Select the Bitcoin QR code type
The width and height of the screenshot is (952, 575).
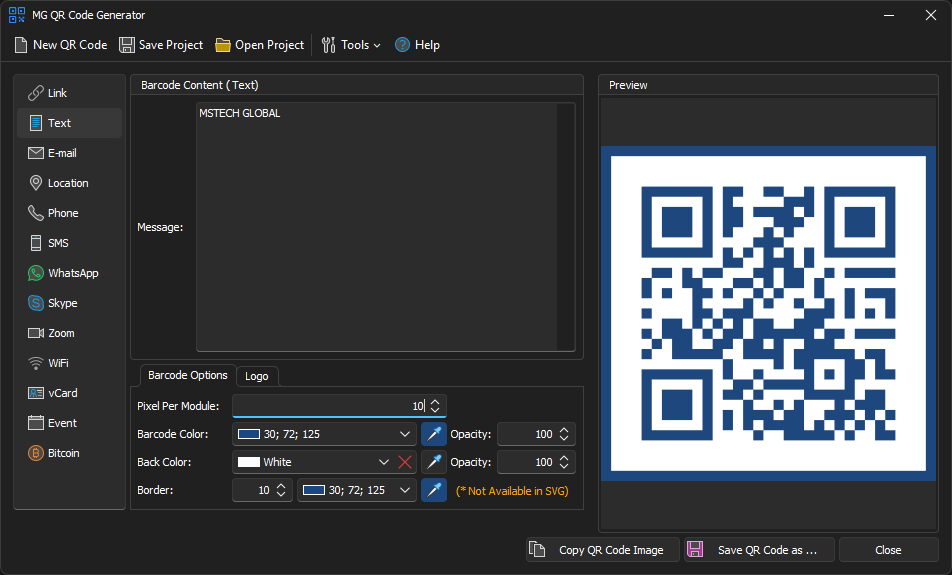pyautogui.click(x=69, y=453)
